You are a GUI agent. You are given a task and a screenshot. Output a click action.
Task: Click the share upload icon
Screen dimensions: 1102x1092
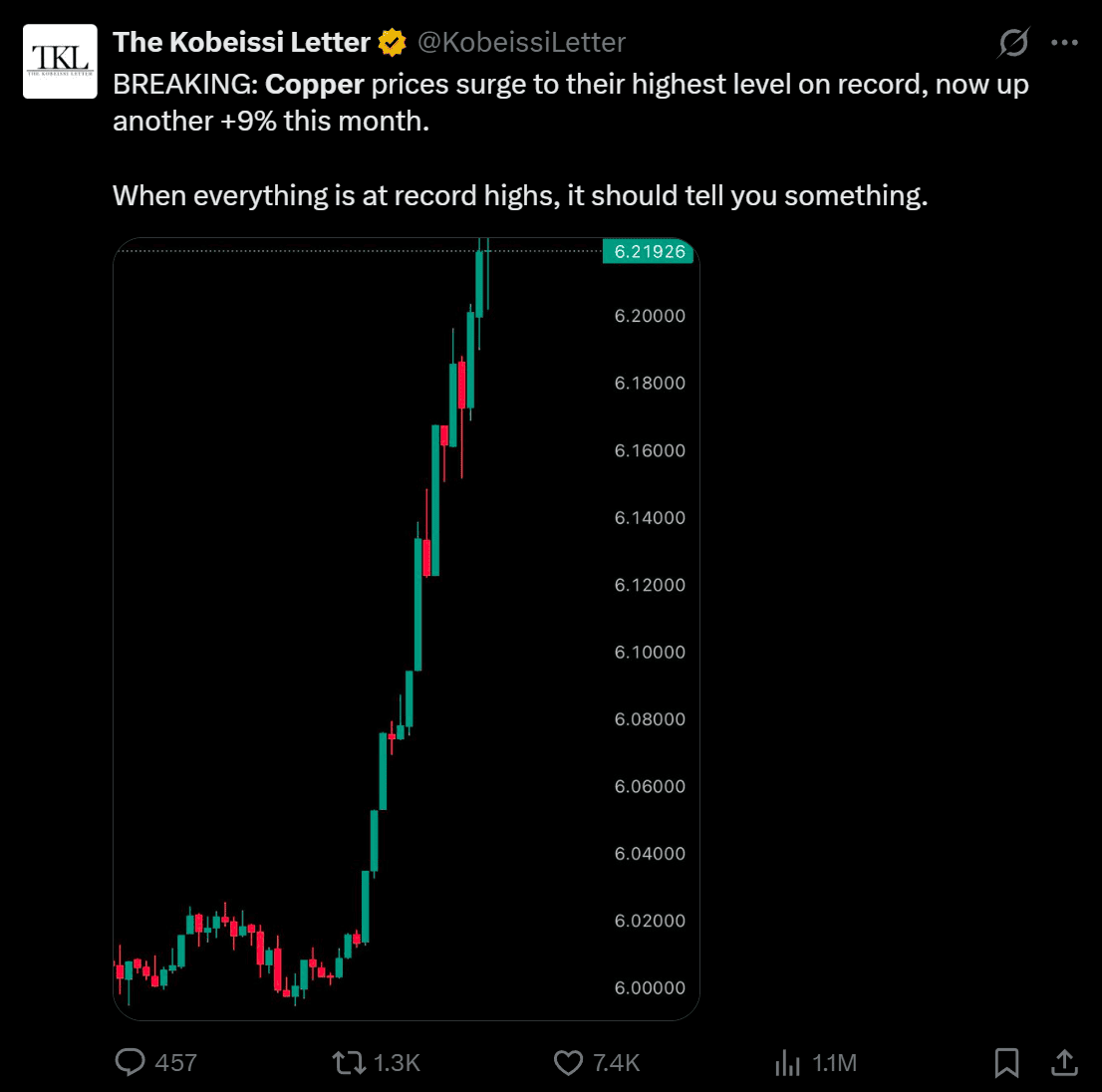[x=1064, y=1062]
